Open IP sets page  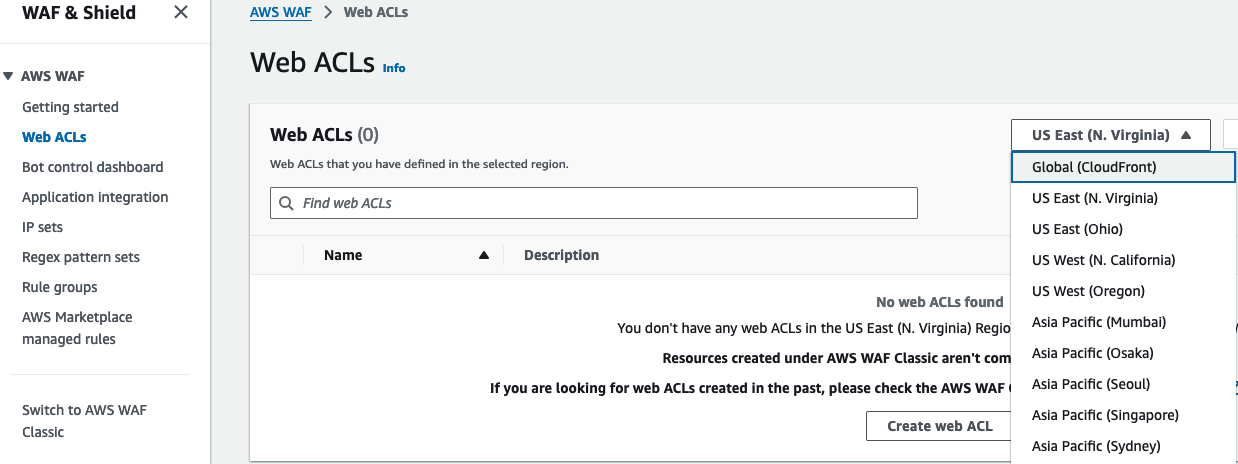pyautogui.click(x=42, y=227)
